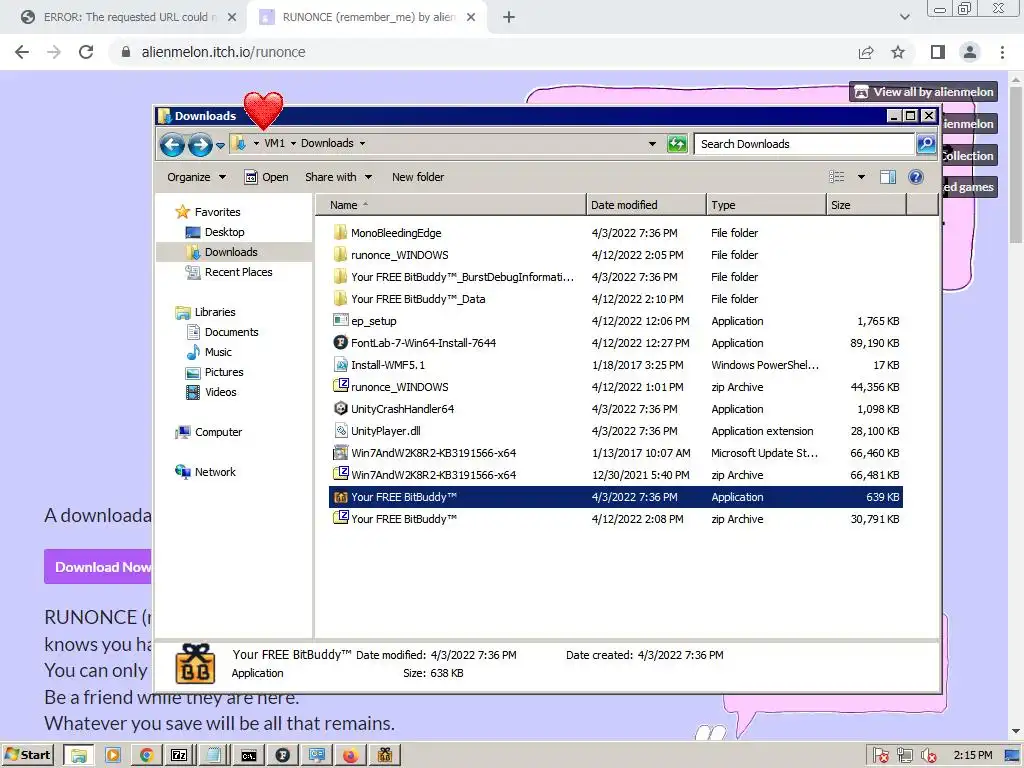Open the Organize menu
The image size is (1024, 768).
[196, 177]
